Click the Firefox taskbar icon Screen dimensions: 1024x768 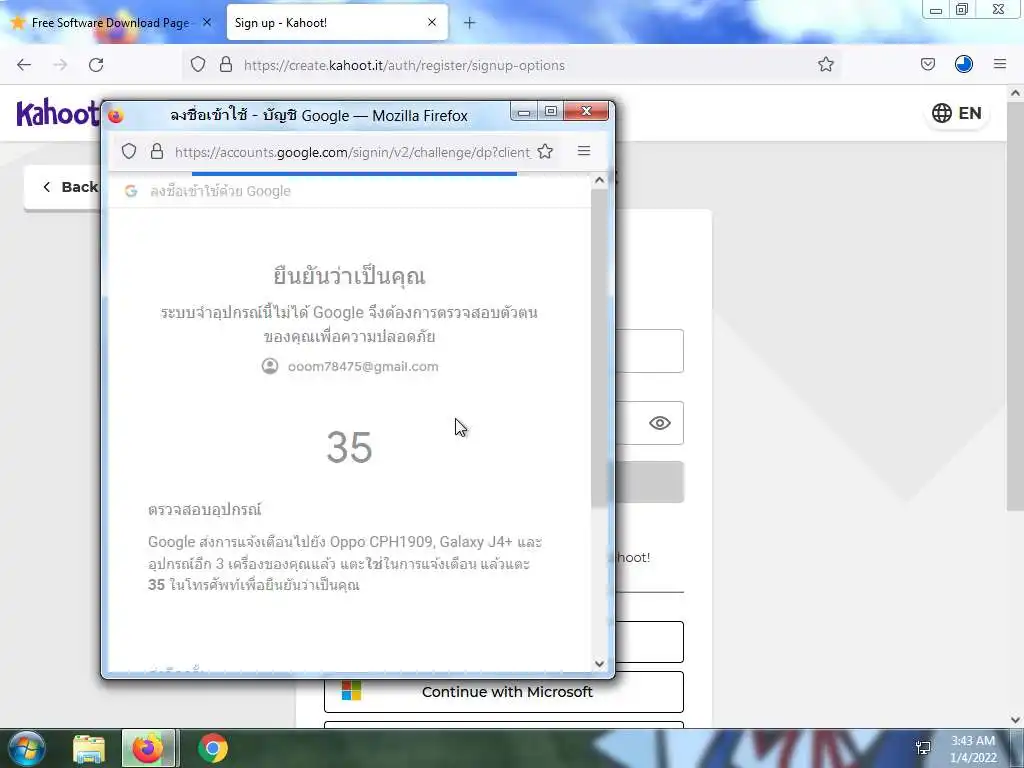point(148,748)
